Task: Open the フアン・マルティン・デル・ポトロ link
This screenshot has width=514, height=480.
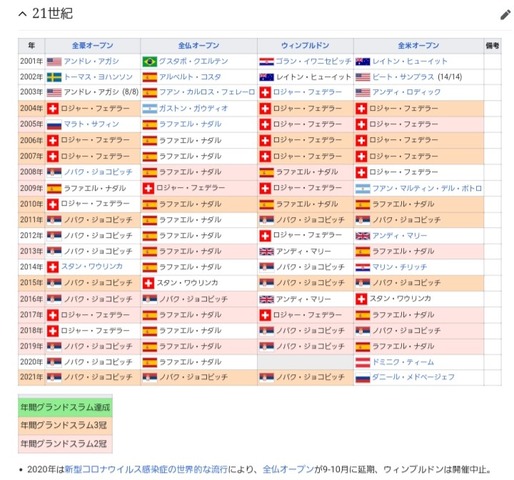Action: (427, 188)
